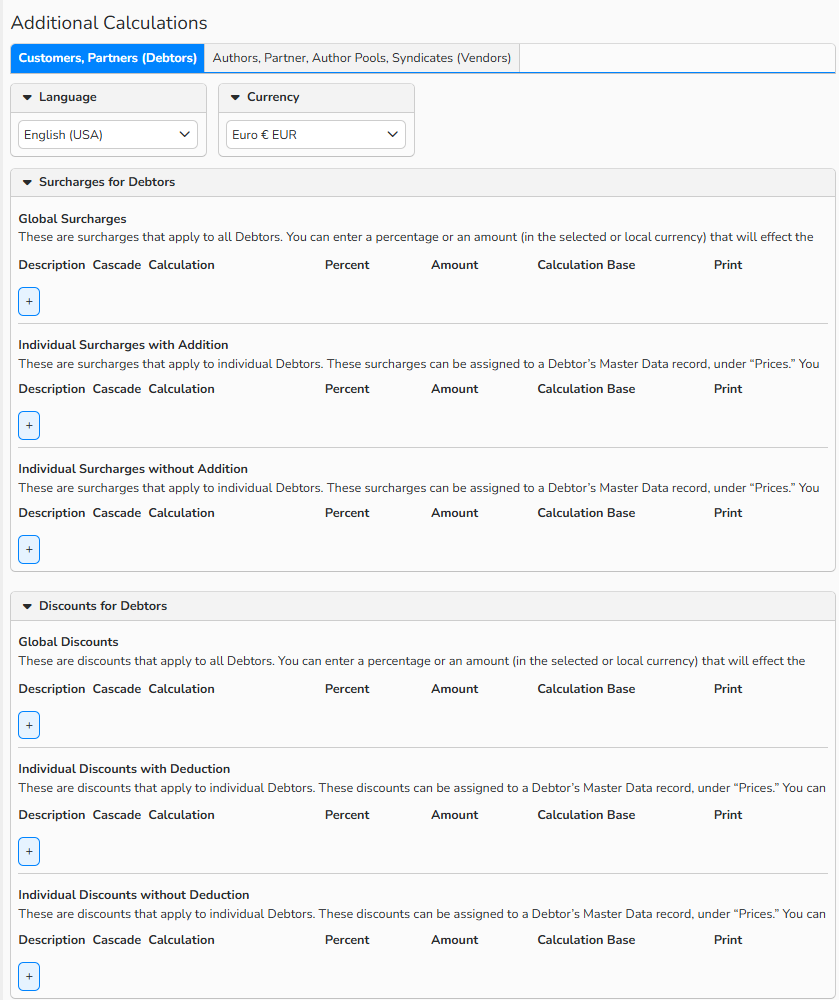
Task: Open the English (USA) language dropdown
Action: (108, 135)
